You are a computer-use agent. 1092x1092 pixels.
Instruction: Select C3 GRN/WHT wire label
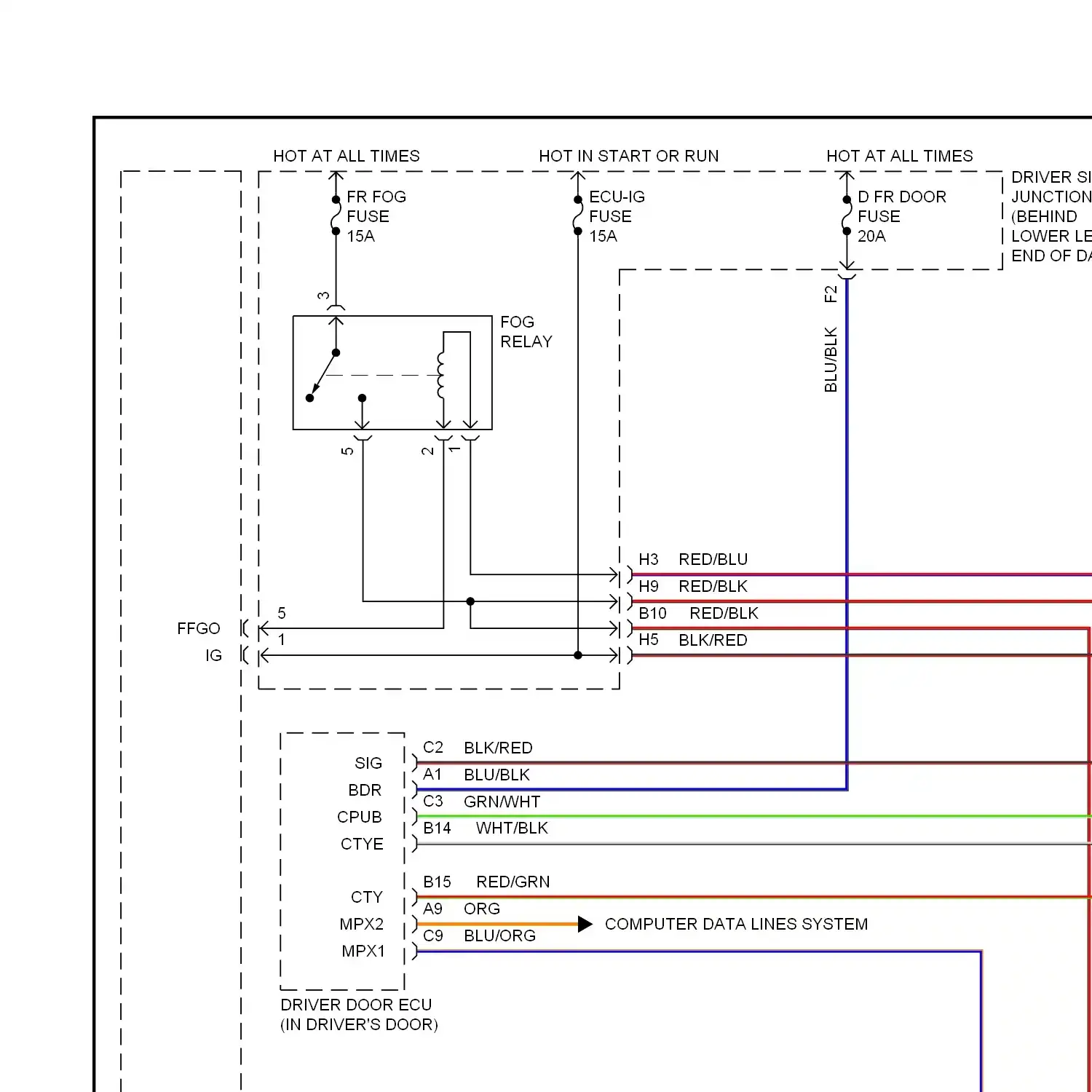(482, 802)
